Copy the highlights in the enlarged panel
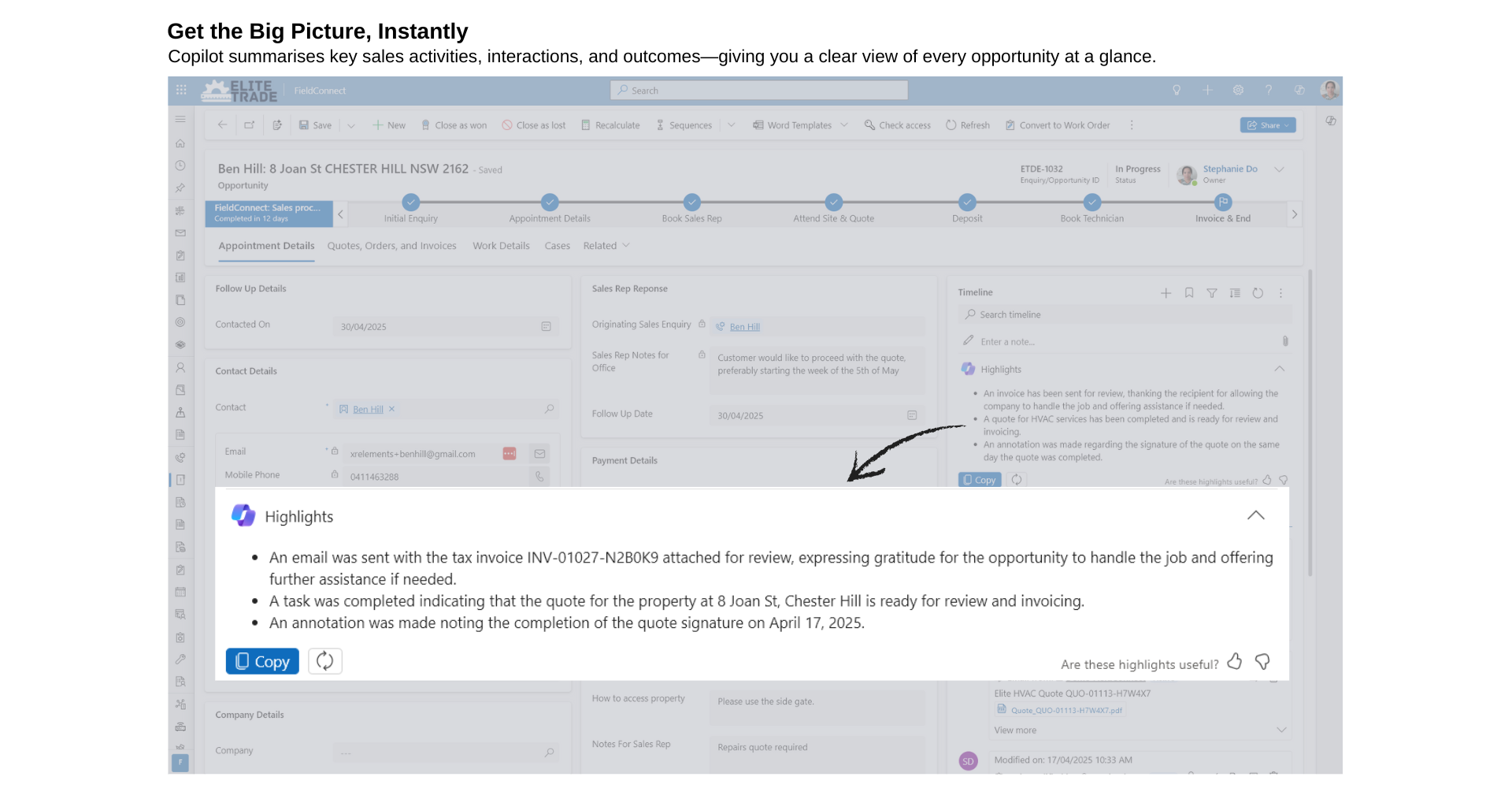Viewport: 1512px width, 788px height. tap(262, 661)
